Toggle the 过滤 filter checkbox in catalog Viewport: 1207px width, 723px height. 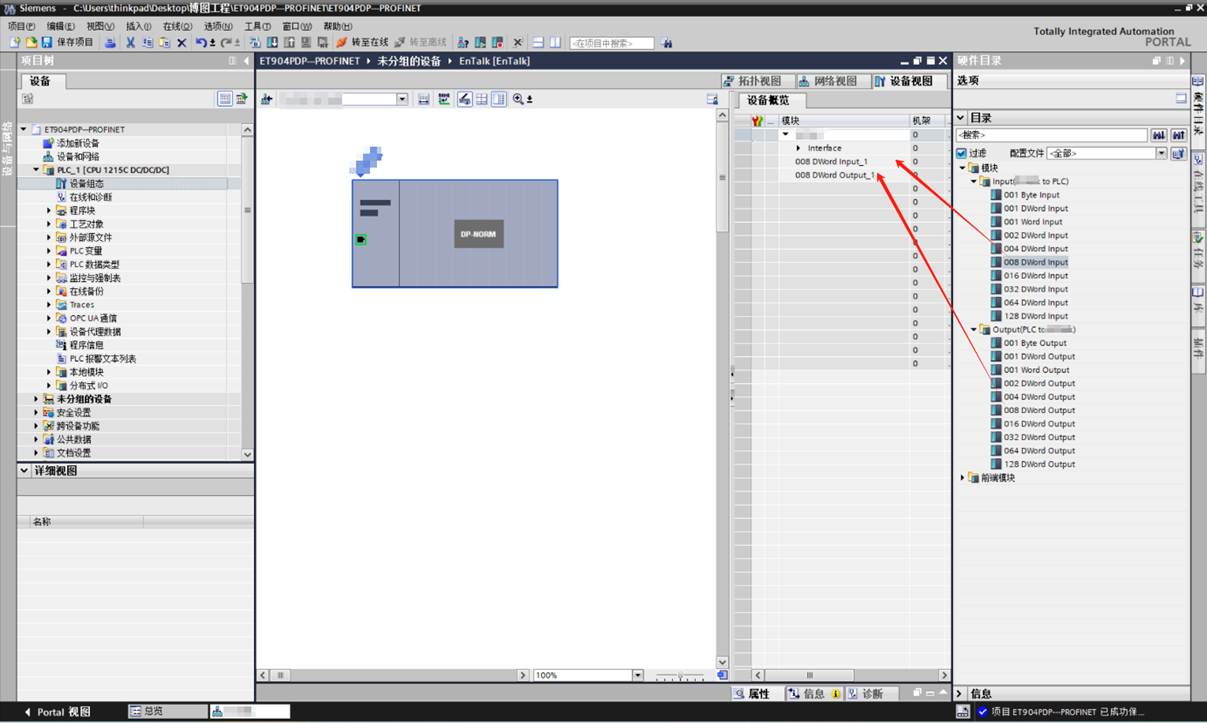963,153
